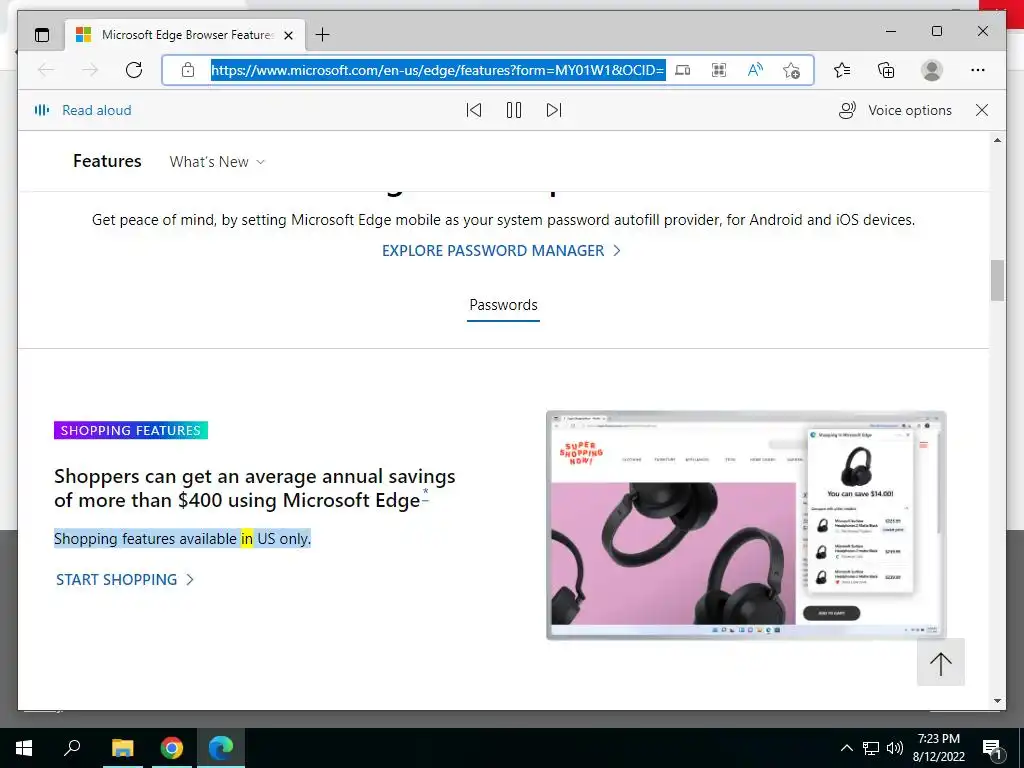This screenshot has height=768, width=1024.
Task: Open the Windows Start menu
Action: [24, 748]
